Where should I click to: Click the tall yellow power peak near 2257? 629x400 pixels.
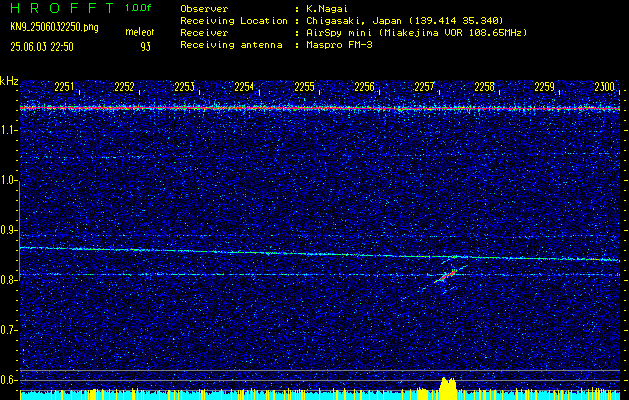(x=448, y=388)
